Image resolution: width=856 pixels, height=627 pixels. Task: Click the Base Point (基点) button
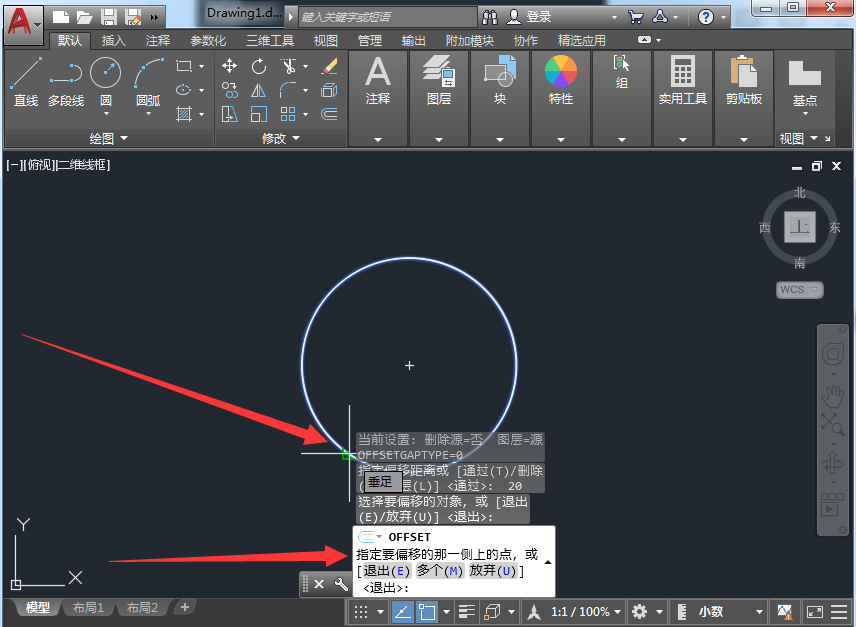click(x=805, y=82)
